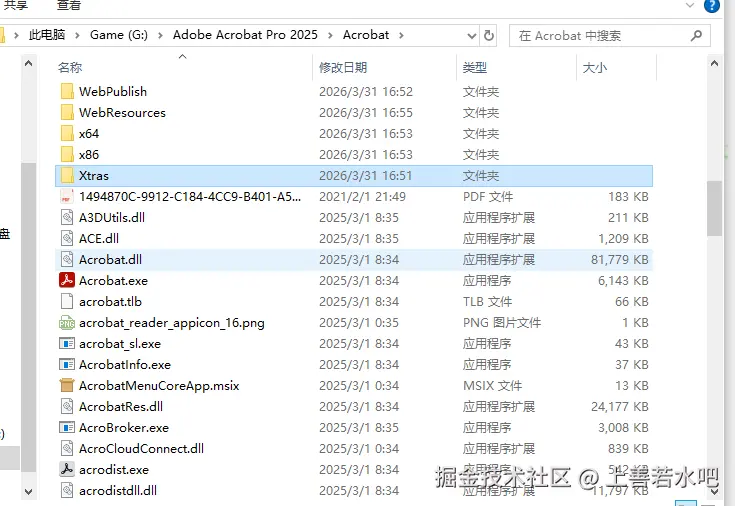Image resolution: width=735 pixels, height=506 pixels.
Task: Click the search magnifier icon
Action: pyautogui.click(x=697, y=35)
